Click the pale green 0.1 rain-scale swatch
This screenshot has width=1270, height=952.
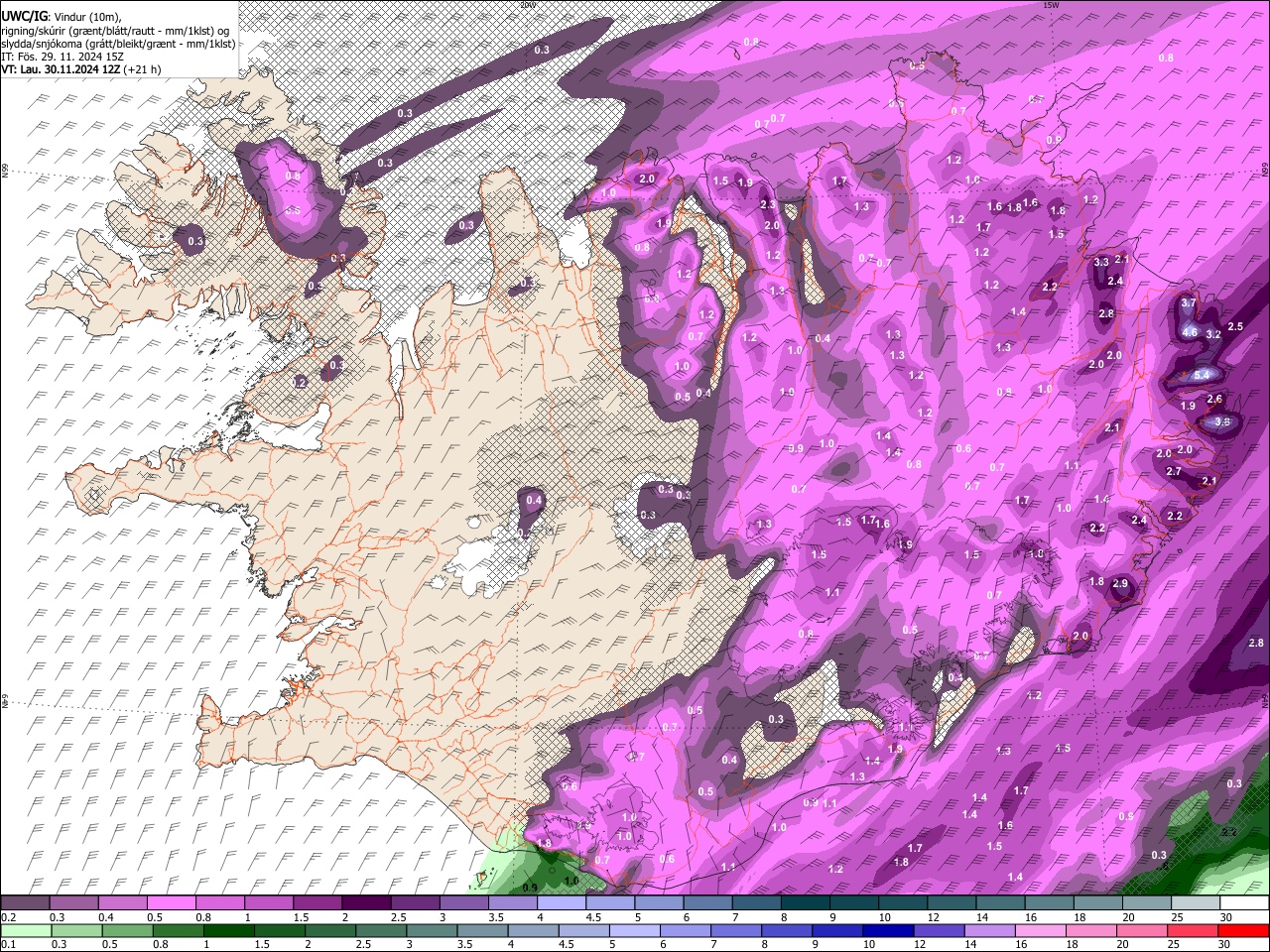coord(26,931)
